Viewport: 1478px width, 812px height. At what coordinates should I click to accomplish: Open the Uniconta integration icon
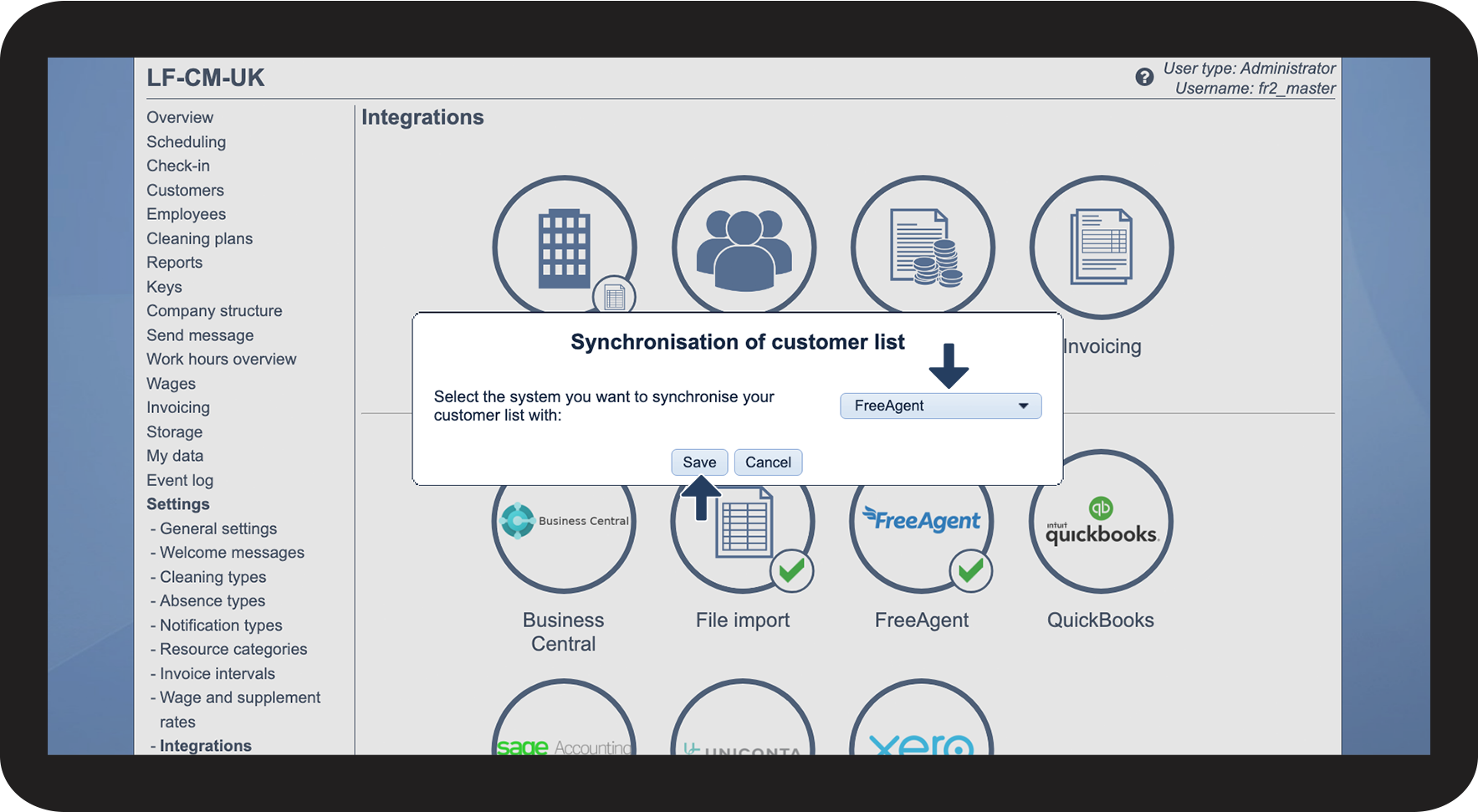click(743, 718)
